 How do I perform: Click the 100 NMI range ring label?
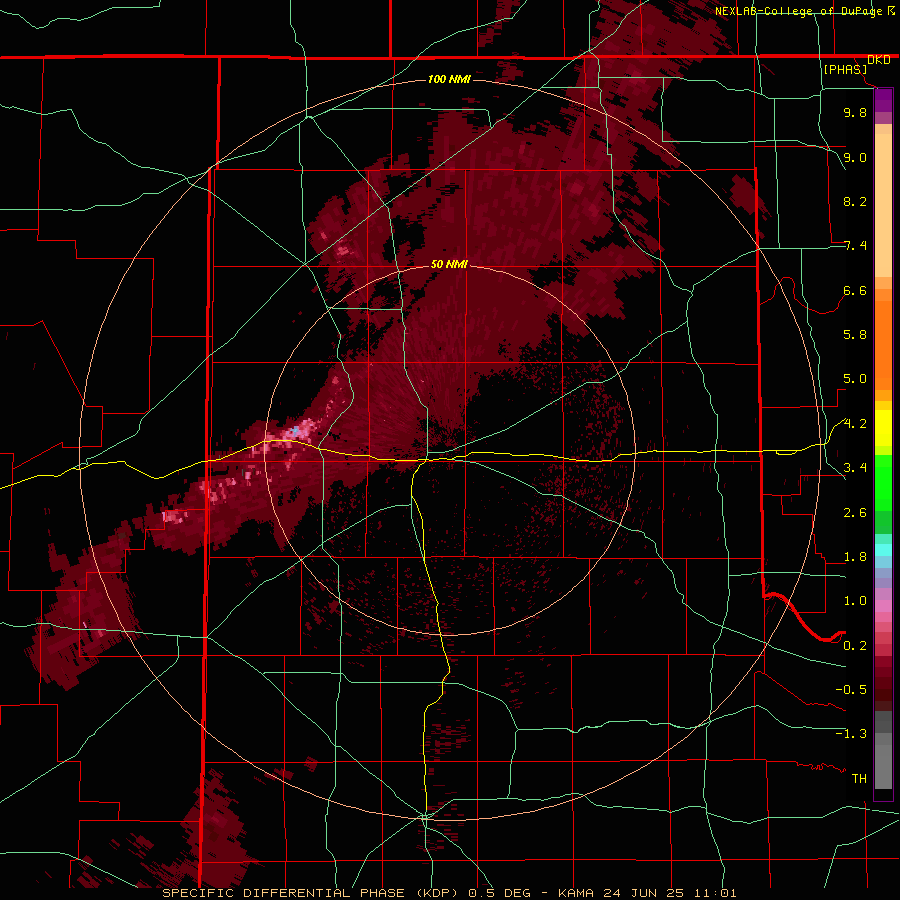point(449,79)
